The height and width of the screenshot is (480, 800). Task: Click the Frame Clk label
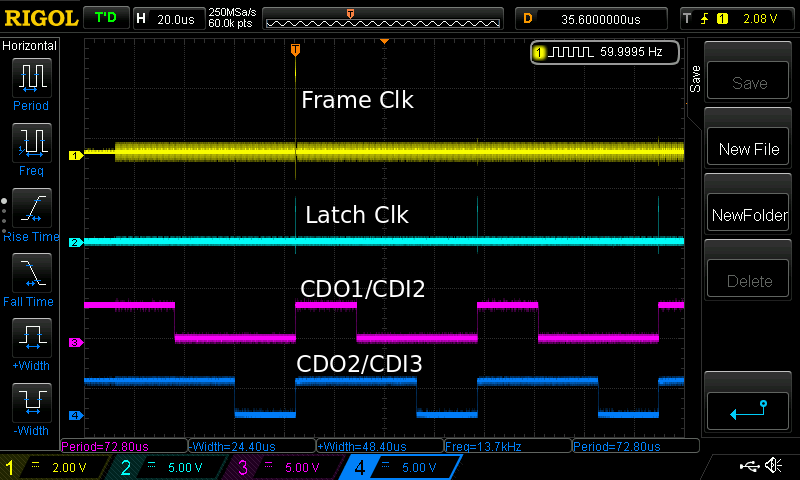[357, 99]
